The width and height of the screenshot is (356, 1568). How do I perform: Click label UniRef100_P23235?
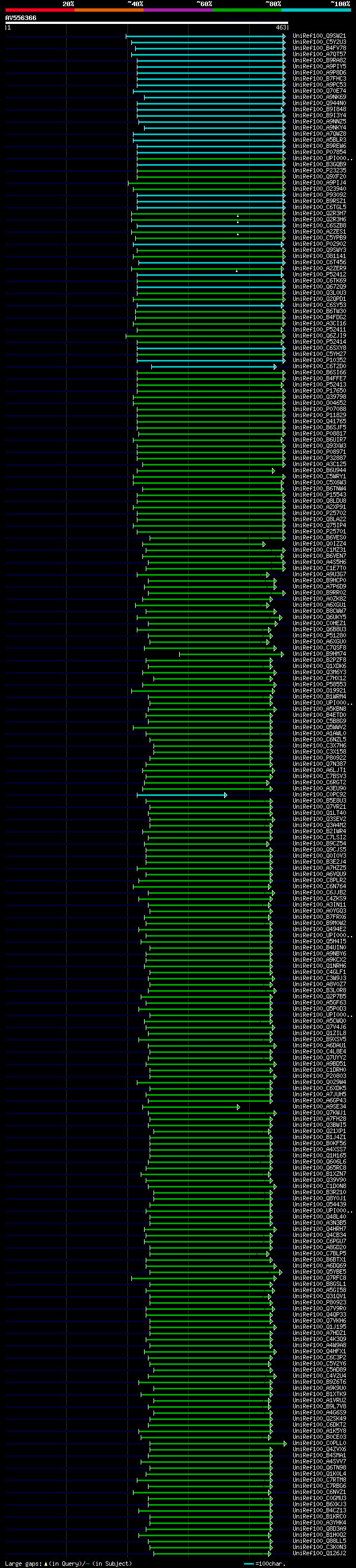pyautogui.click(x=319, y=170)
